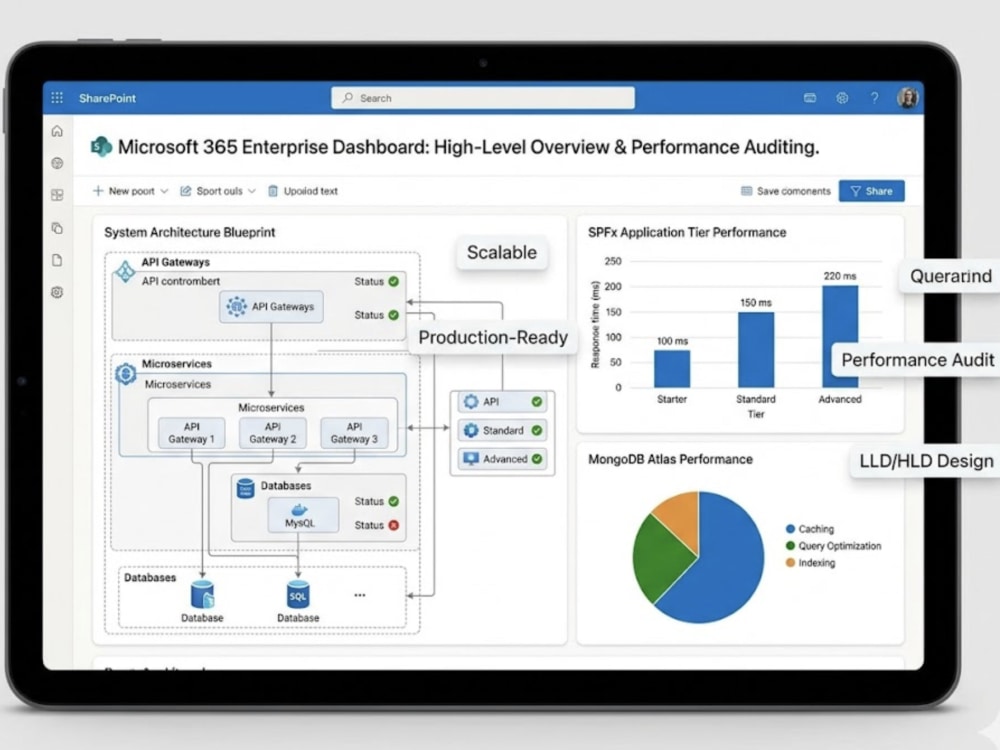Click the ellipsis in Databases row
Viewport: 1000px width, 750px height.
[360, 595]
